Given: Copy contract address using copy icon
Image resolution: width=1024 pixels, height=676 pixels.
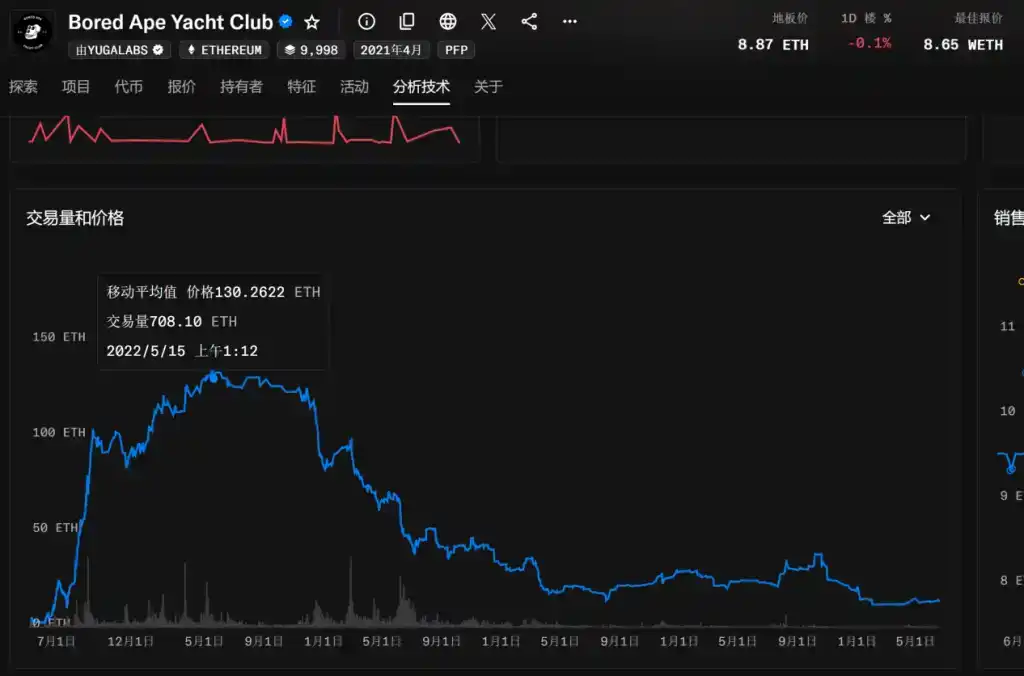Looking at the screenshot, I should coord(407,22).
